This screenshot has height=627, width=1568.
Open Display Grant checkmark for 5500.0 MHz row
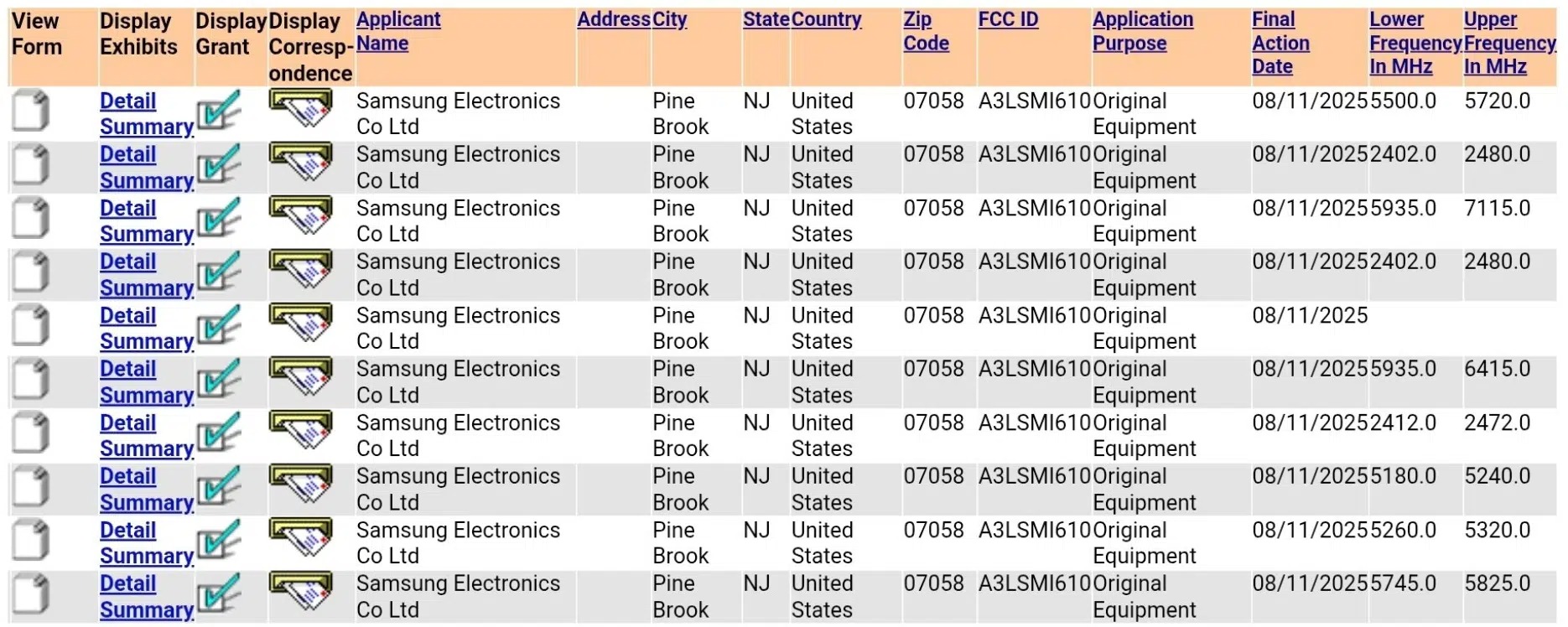220,111
